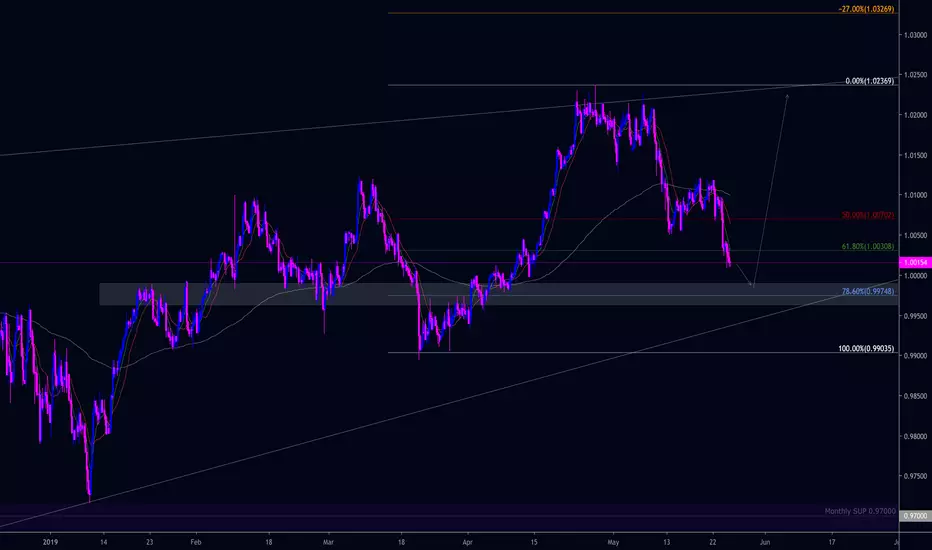
Task: Select the Apr label on time axis
Action: tap(468, 542)
